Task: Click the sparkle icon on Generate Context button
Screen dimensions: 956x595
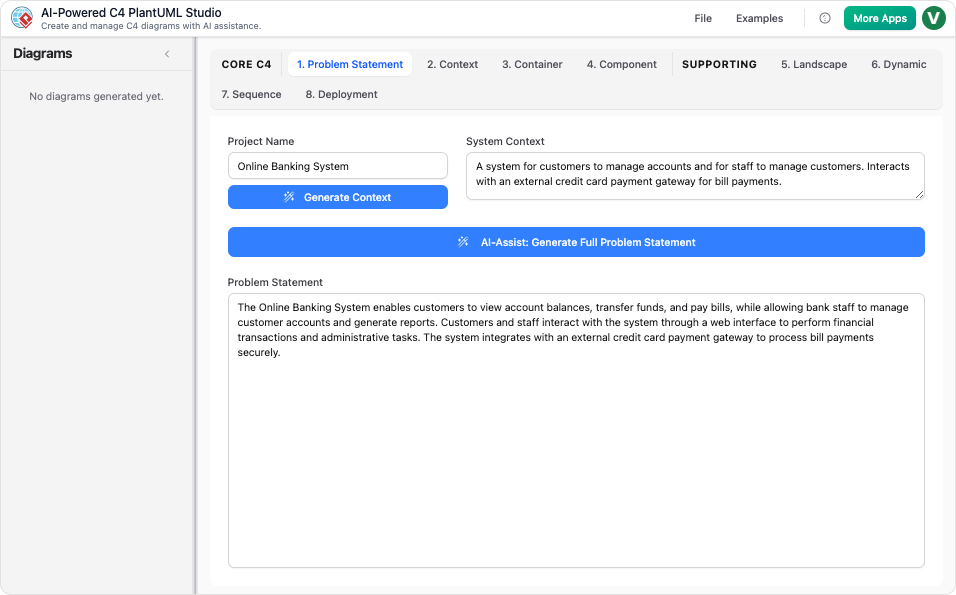Action: pyautogui.click(x=287, y=197)
